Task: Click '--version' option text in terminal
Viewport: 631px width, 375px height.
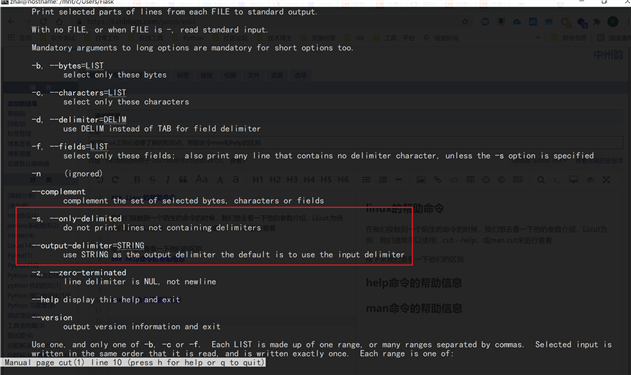Action: pyautogui.click(x=52, y=317)
